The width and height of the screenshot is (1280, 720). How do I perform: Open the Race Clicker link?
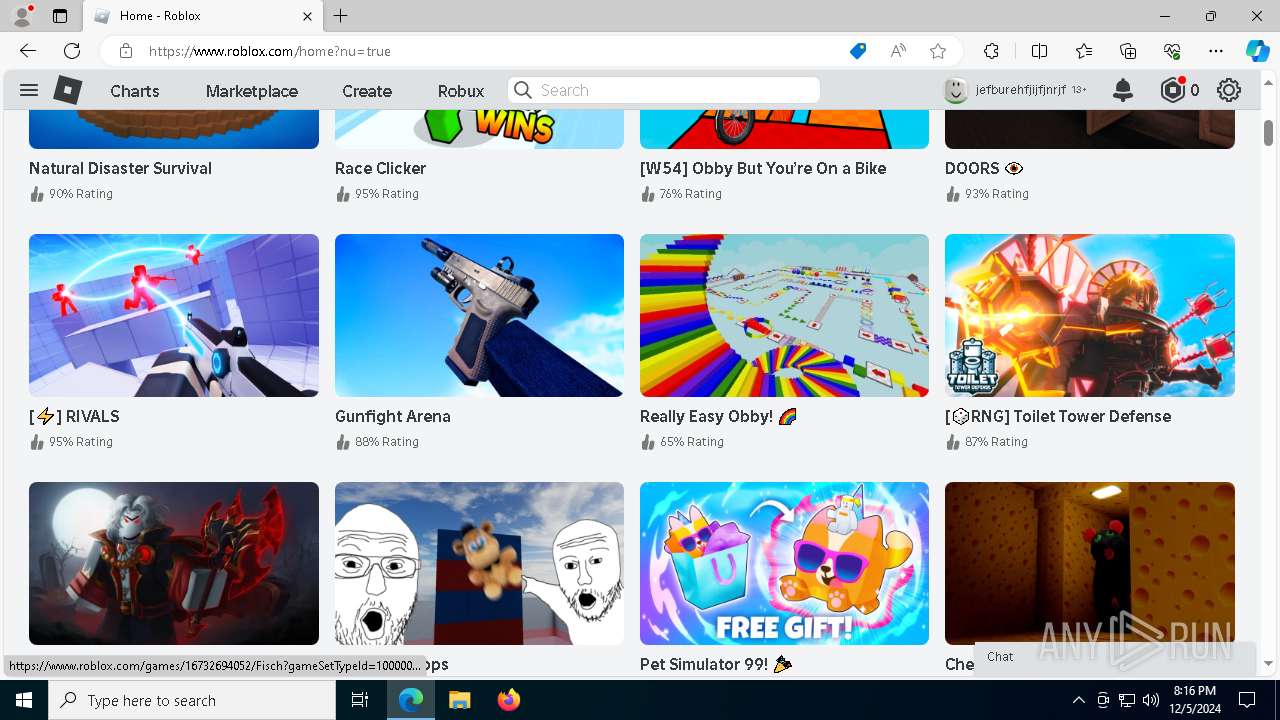point(380,168)
